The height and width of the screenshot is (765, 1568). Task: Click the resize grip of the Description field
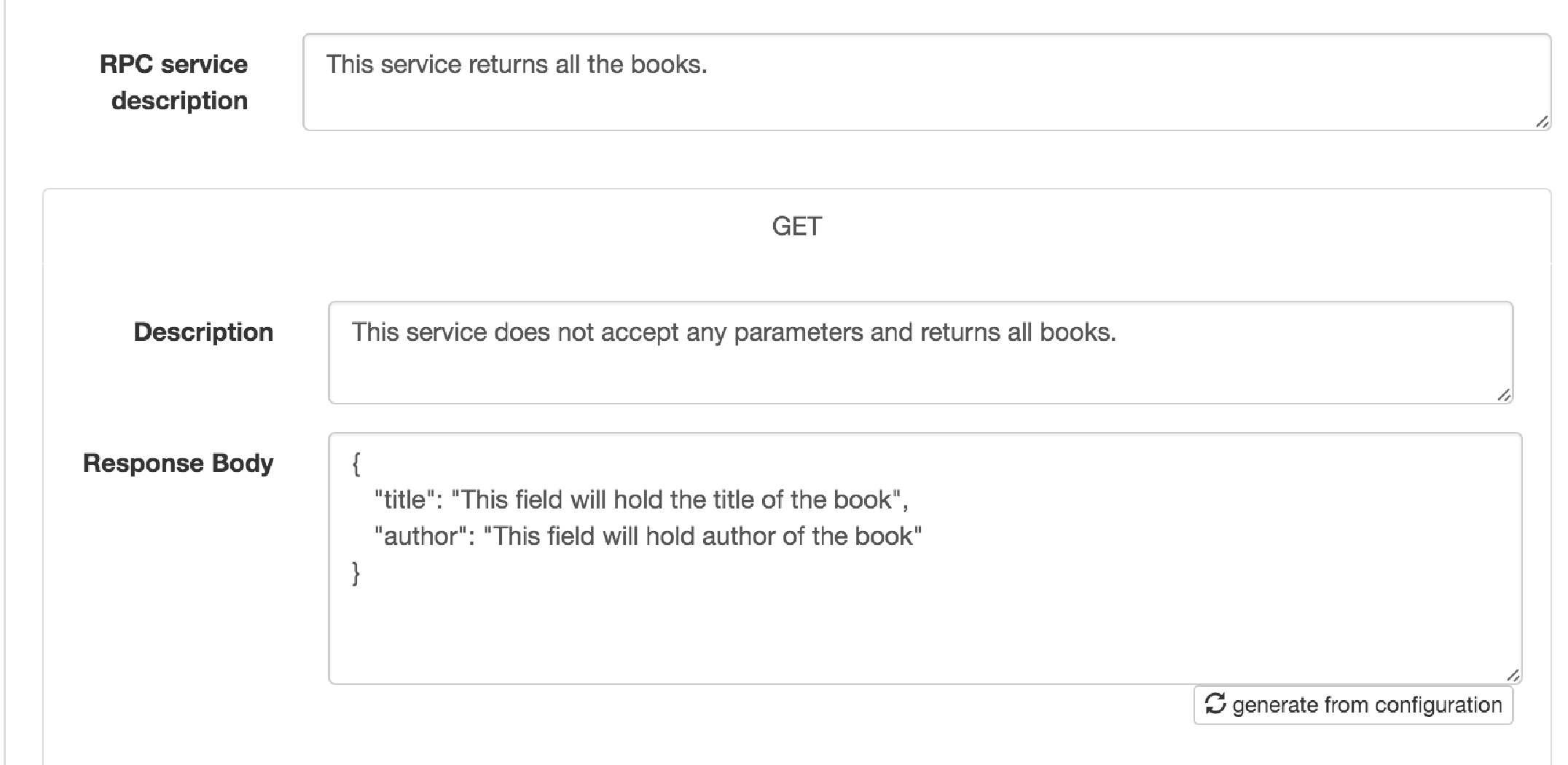pos(1504,395)
